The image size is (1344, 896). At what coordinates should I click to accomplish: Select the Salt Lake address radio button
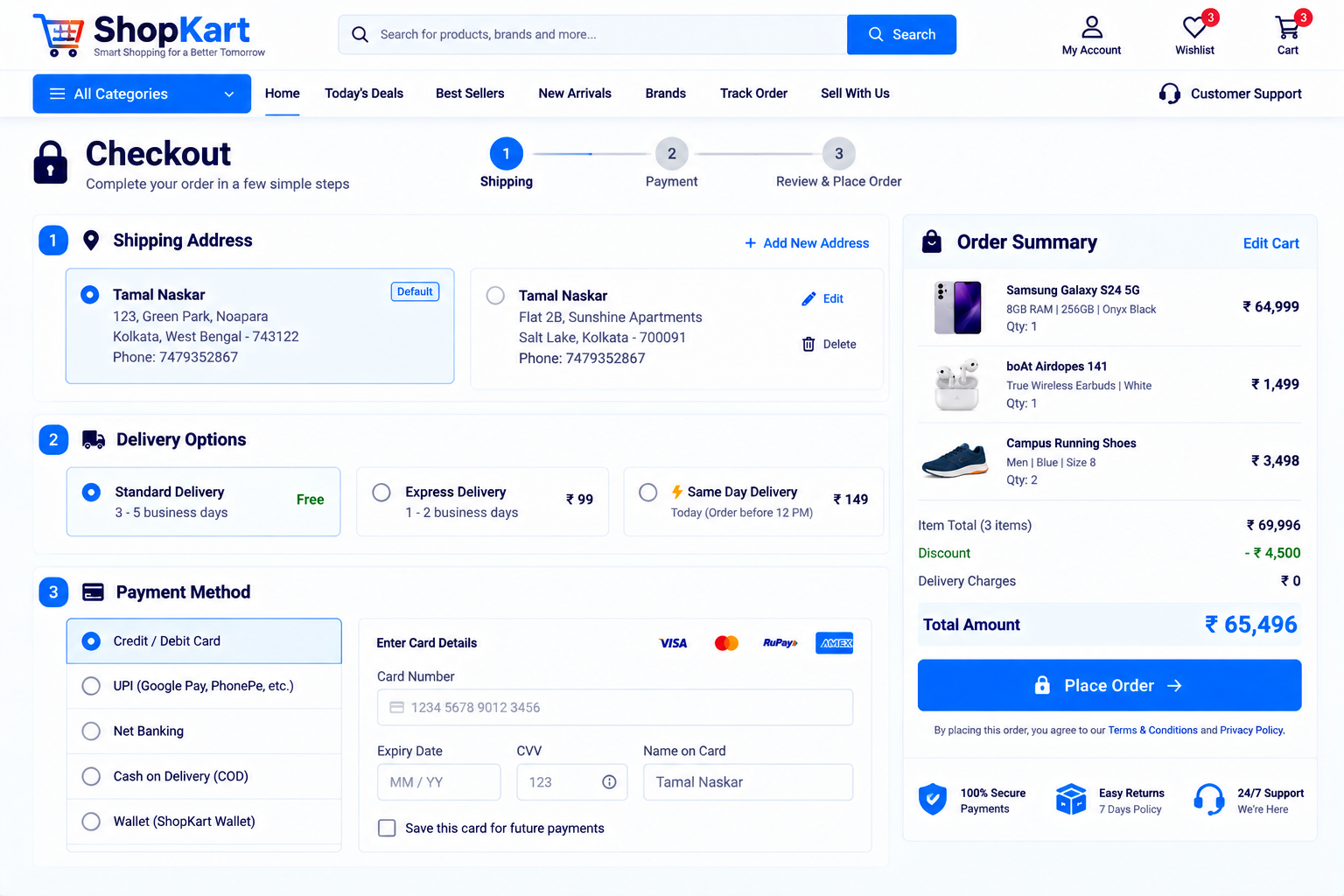point(495,296)
